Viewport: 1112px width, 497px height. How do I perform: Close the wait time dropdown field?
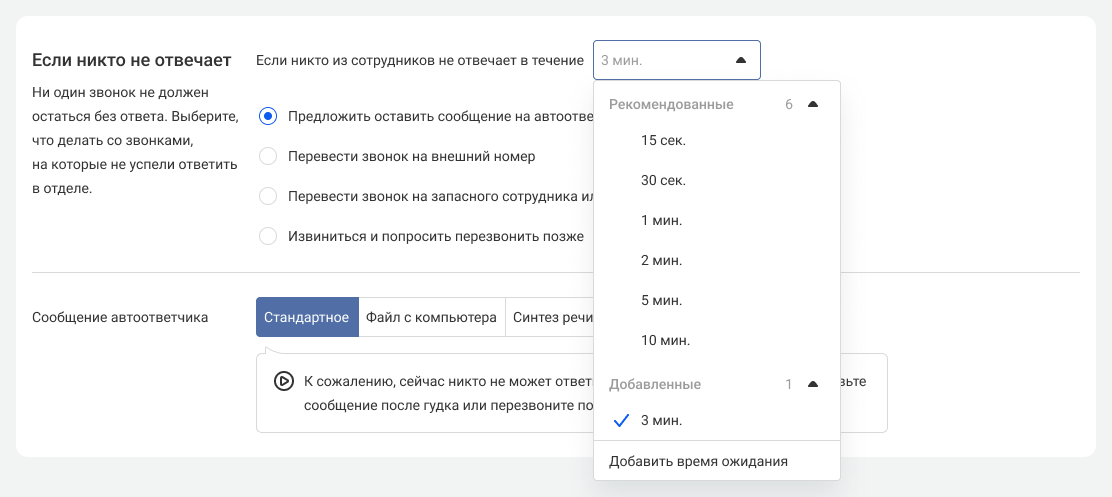(x=740, y=60)
